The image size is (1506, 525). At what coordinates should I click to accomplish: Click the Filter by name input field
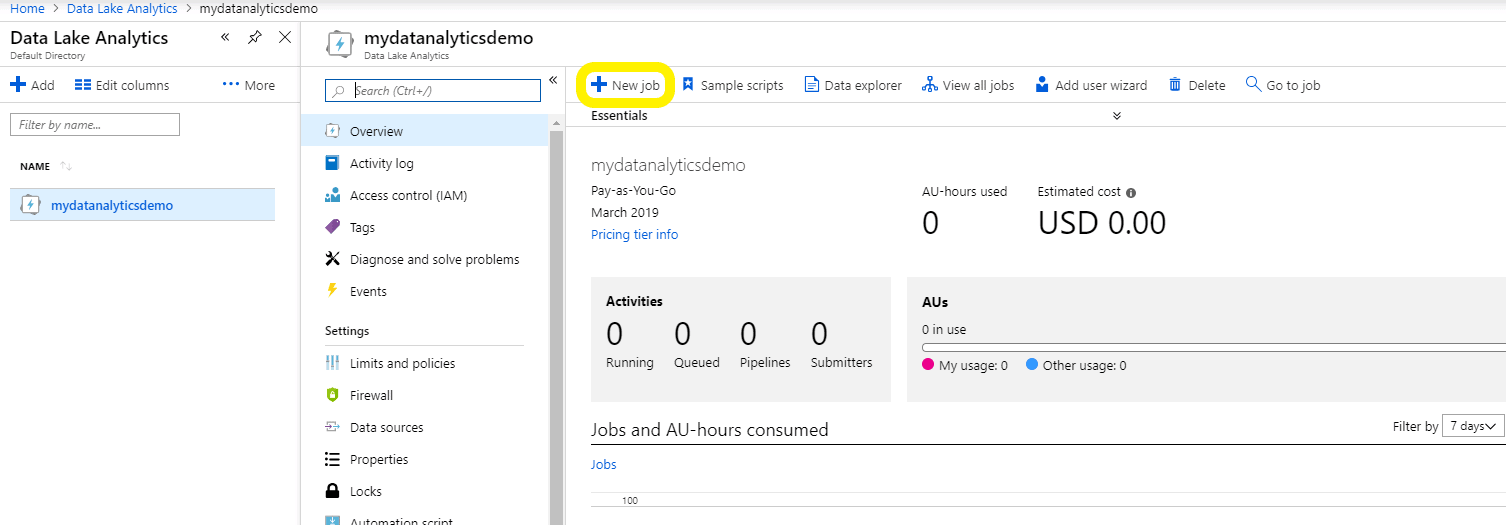coord(95,125)
